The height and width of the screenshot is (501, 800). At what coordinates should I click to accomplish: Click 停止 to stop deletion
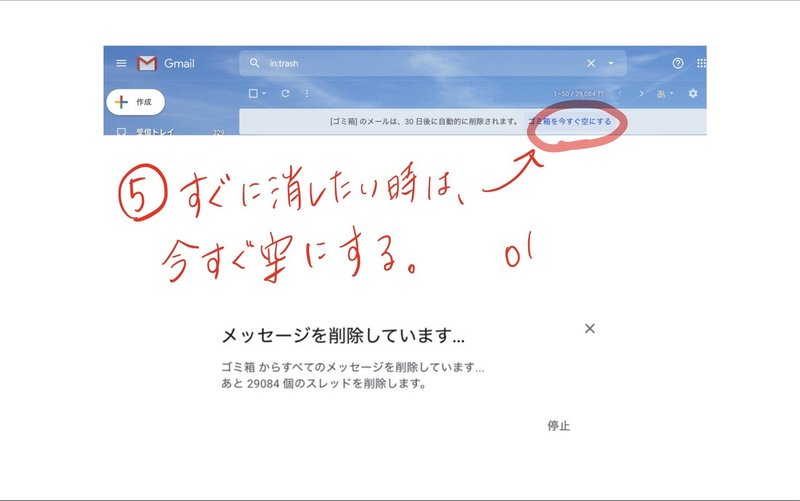coord(559,425)
